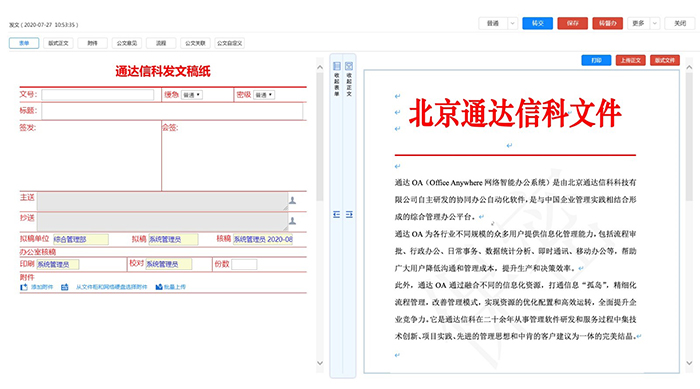This screenshot has height=389, width=700.
Task: Open the 缓急 dropdown
Action: [x=192, y=95]
